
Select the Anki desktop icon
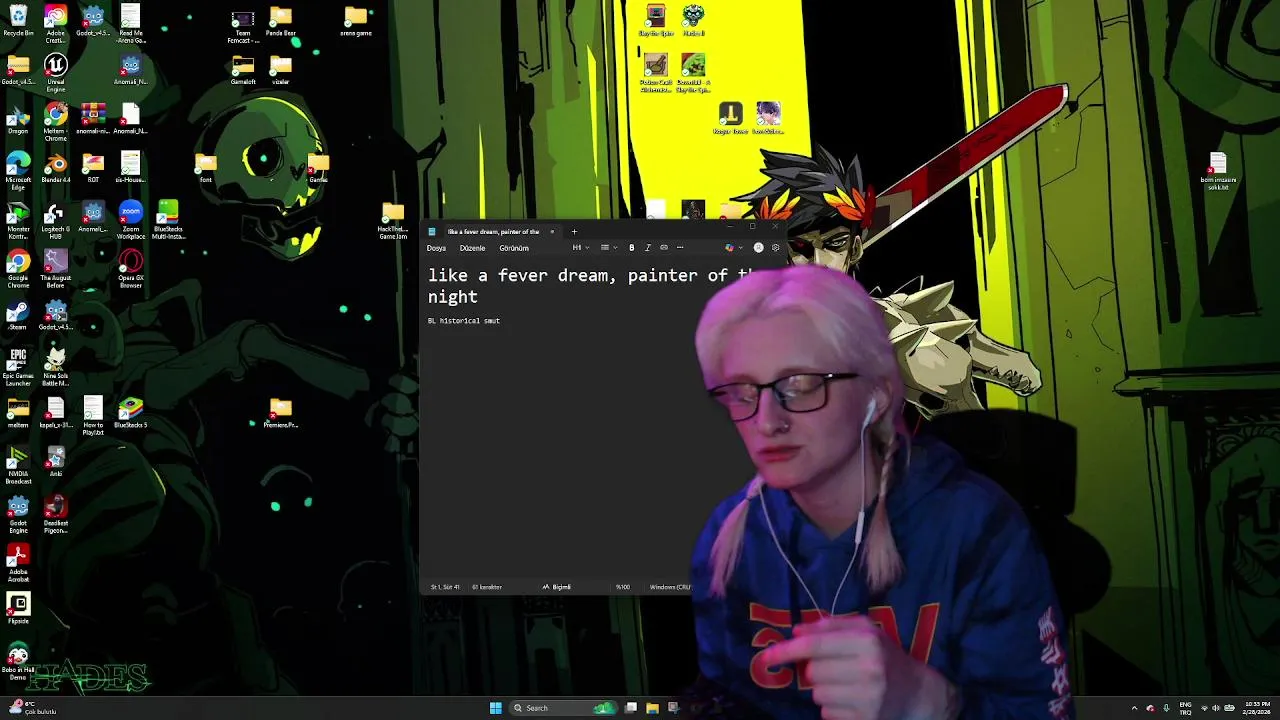click(x=55, y=461)
